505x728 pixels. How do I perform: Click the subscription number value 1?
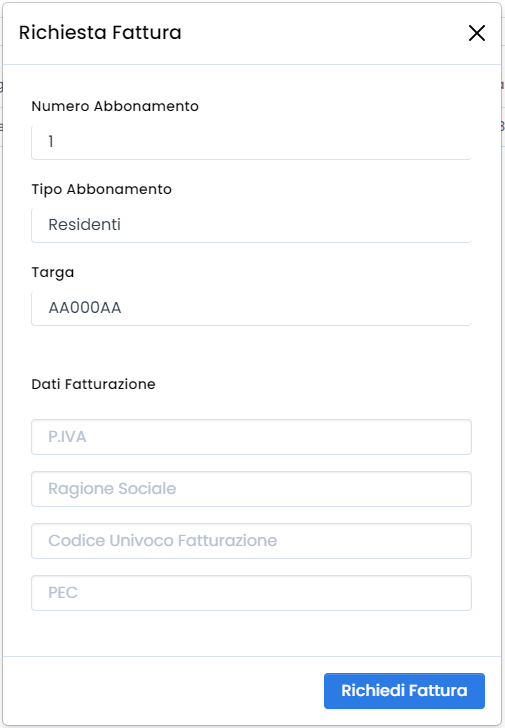[51, 142]
